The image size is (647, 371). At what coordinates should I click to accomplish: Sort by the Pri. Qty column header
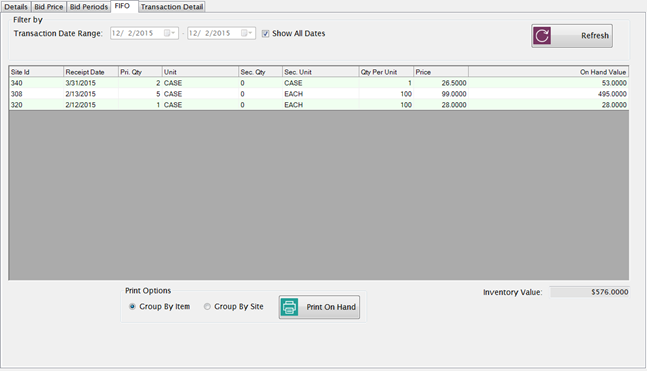point(140,72)
